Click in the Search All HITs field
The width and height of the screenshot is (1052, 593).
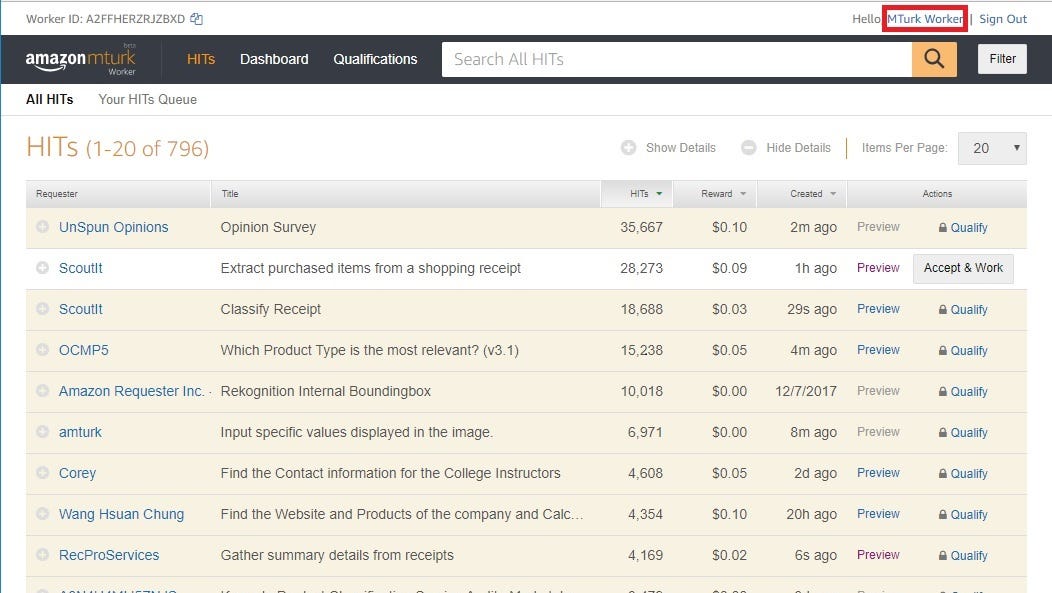(x=676, y=59)
